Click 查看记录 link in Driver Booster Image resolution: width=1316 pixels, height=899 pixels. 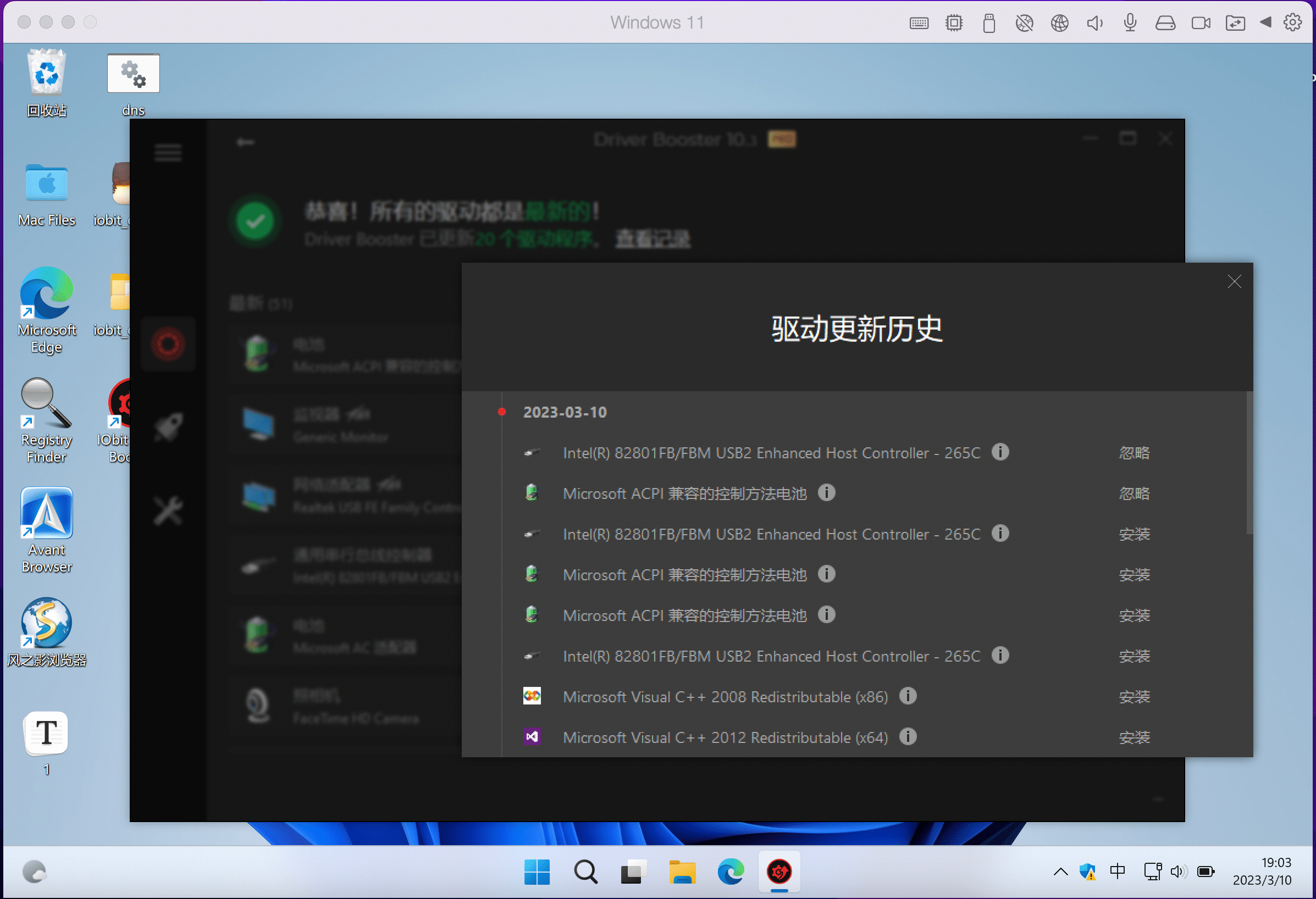coord(653,240)
